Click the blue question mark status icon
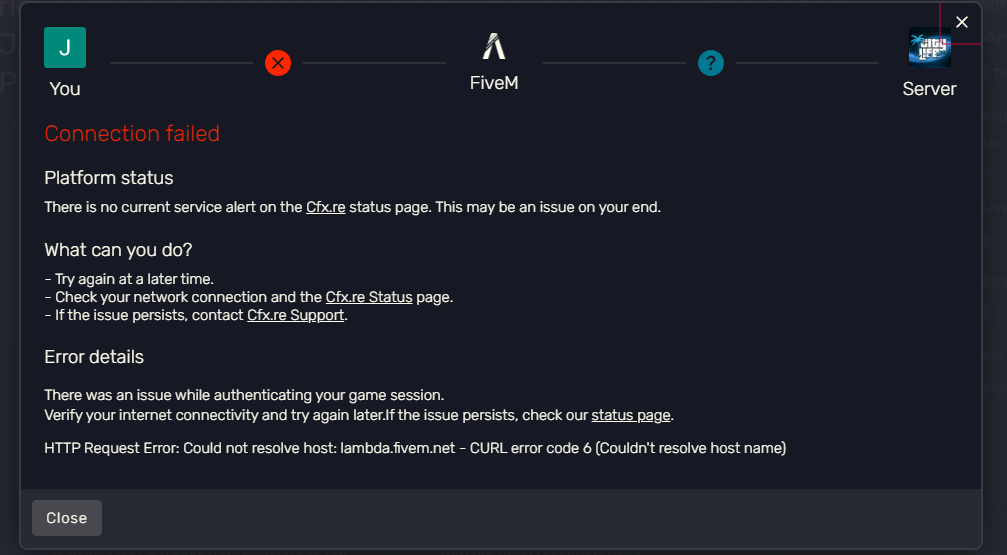 [710, 63]
